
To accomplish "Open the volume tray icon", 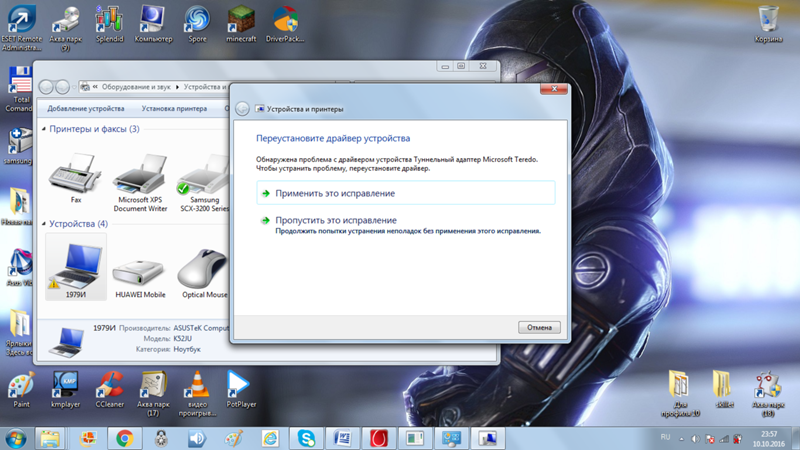I will pos(695,439).
